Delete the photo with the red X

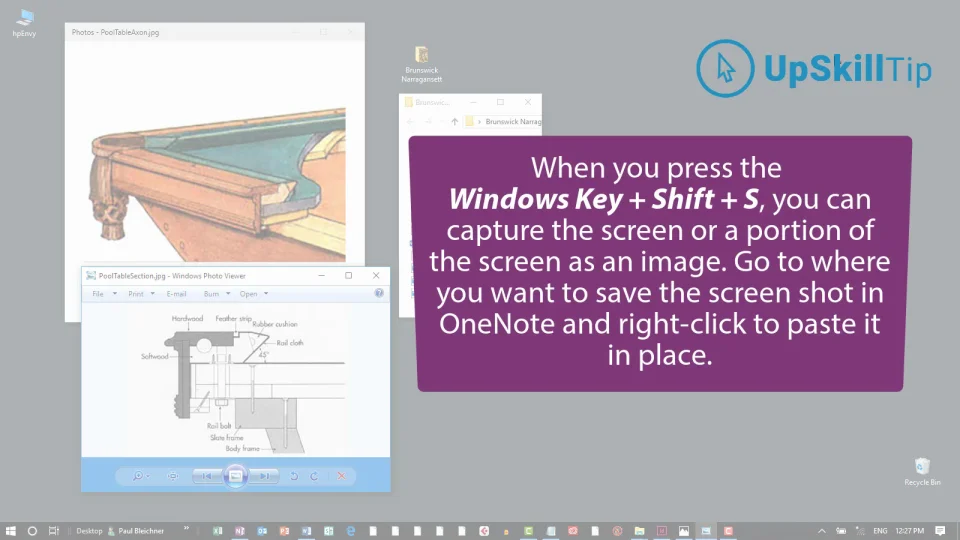point(342,476)
